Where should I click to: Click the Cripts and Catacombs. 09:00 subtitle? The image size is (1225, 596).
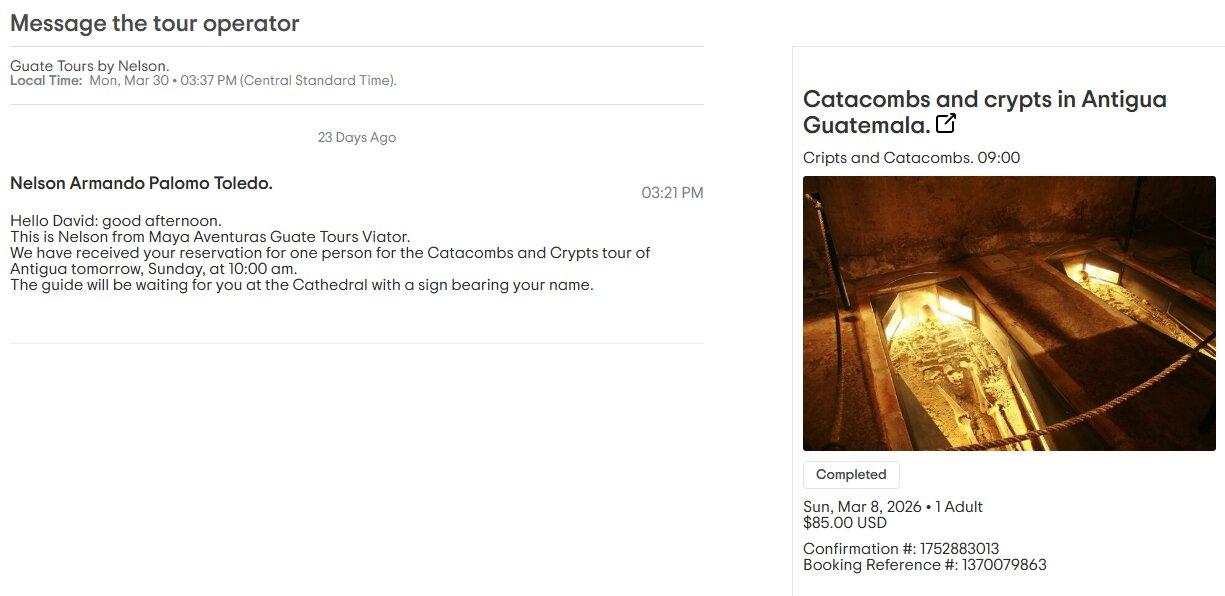911,158
